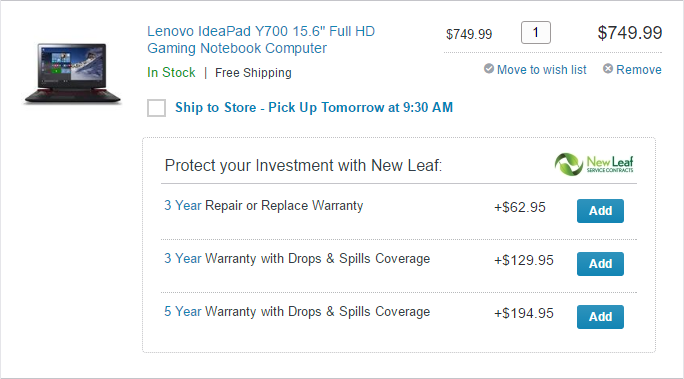The width and height of the screenshot is (684, 379).
Task: Click the Remove link text
Action: tap(639, 70)
